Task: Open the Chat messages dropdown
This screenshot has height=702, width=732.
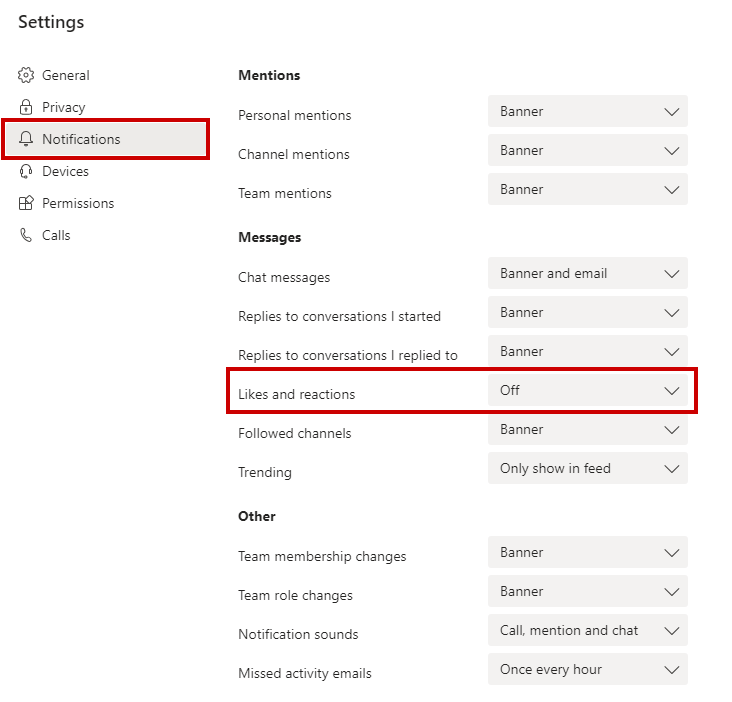Action: (587, 274)
